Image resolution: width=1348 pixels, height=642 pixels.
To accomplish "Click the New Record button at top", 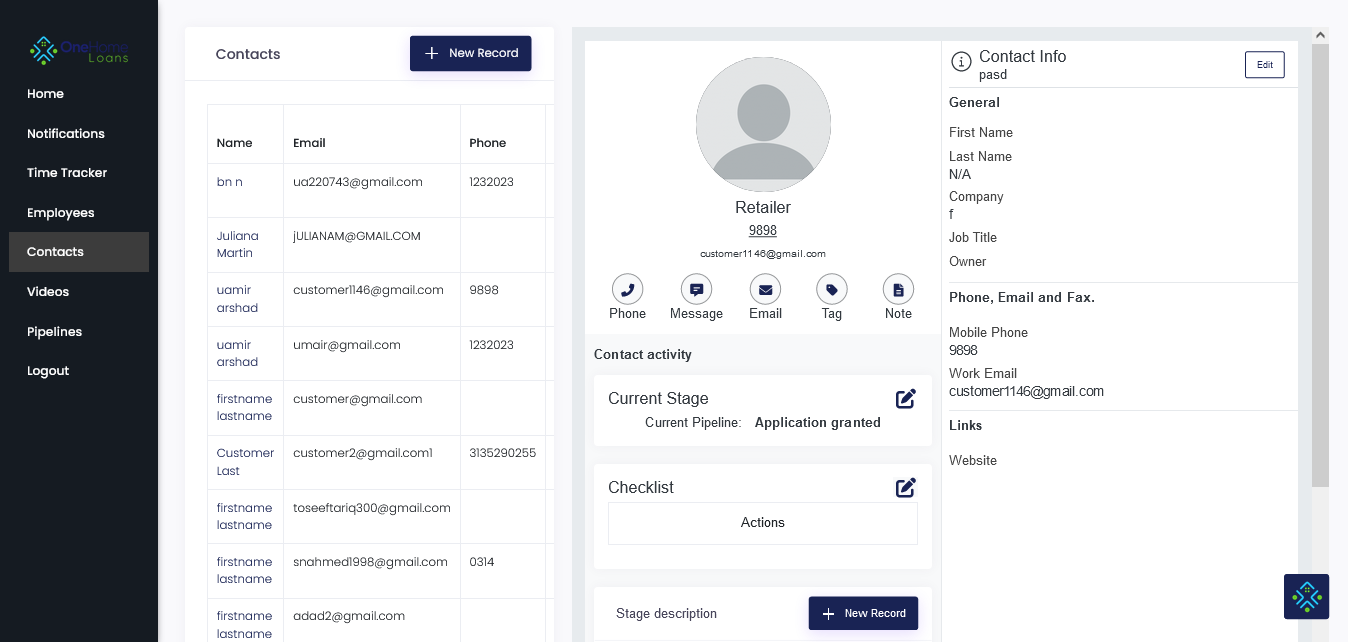I will tap(470, 53).
